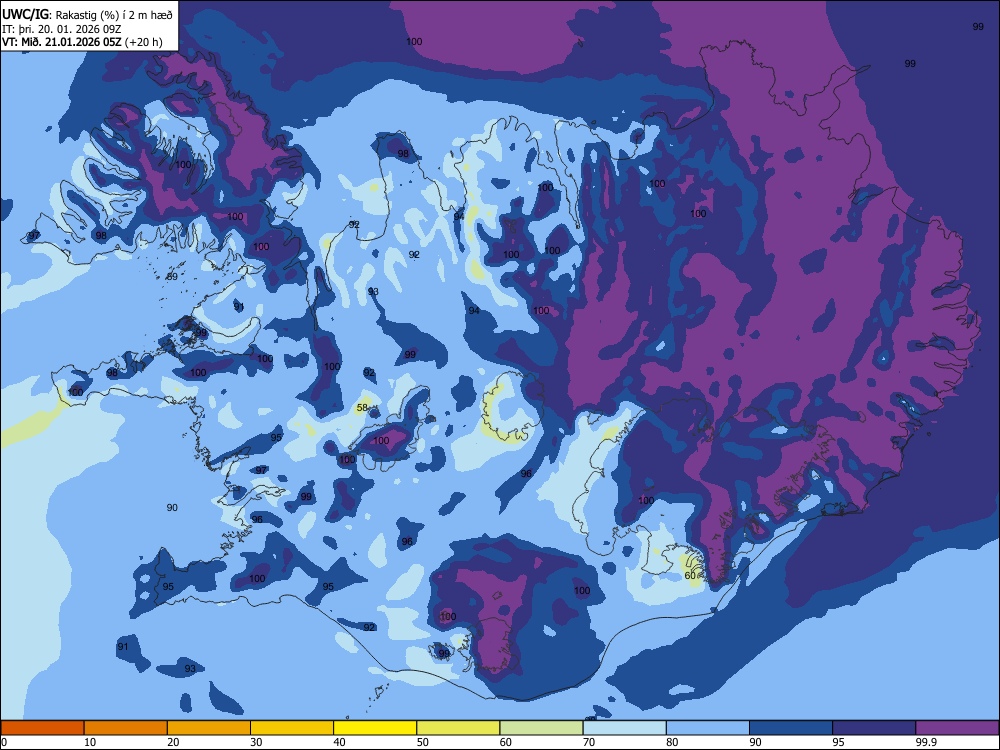
Task: Click the 'VT: Mið. 21.01.2026 05Z' line
Action: 62,42
